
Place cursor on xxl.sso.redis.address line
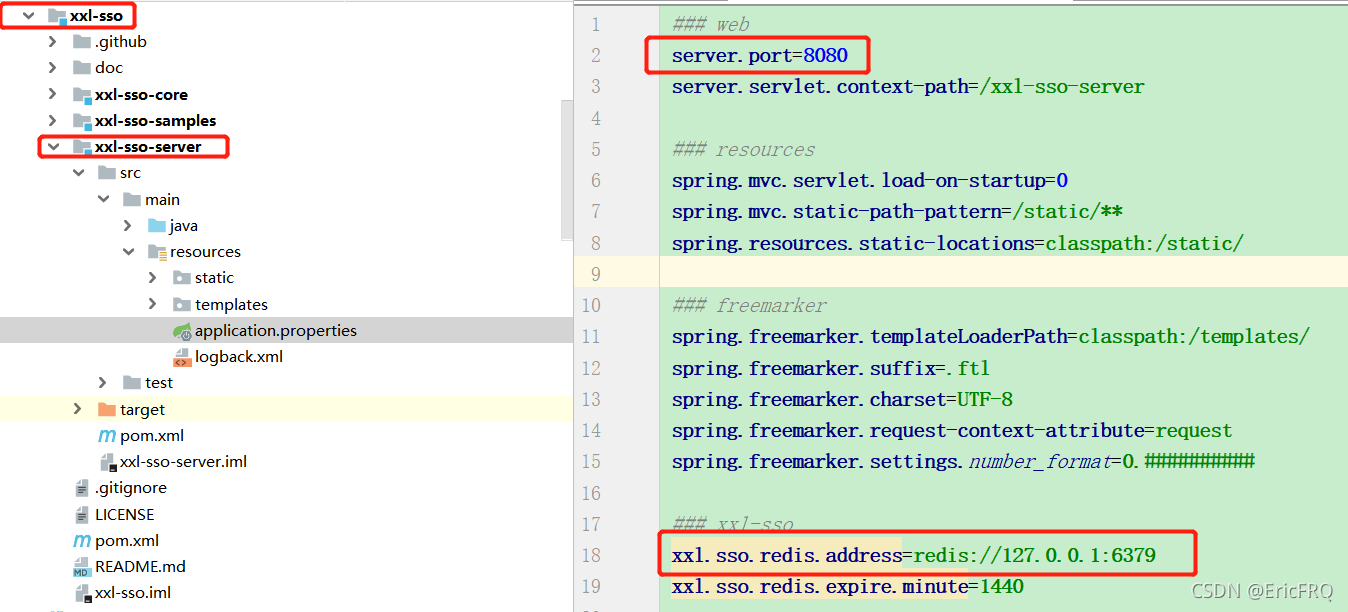click(x=914, y=555)
